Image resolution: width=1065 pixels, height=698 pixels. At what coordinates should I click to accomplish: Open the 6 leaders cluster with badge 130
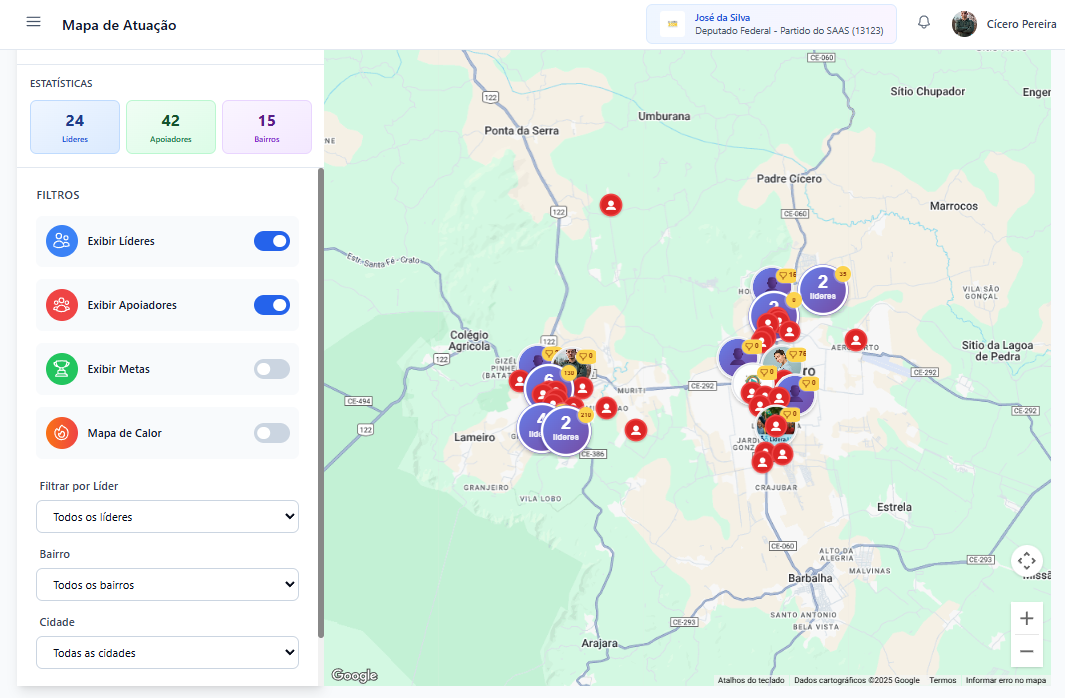(548, 380)
